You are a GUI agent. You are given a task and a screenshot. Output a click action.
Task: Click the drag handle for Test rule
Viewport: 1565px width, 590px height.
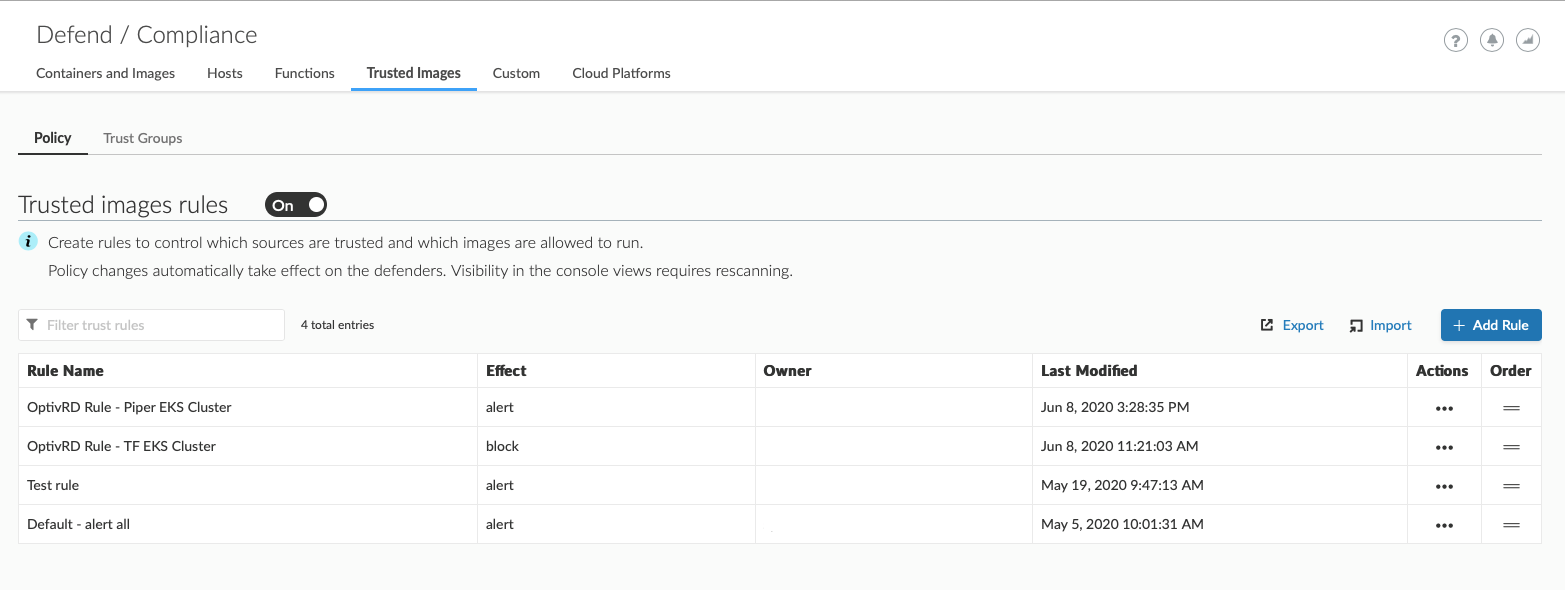pyautogui.click(x=1511, y=486)
